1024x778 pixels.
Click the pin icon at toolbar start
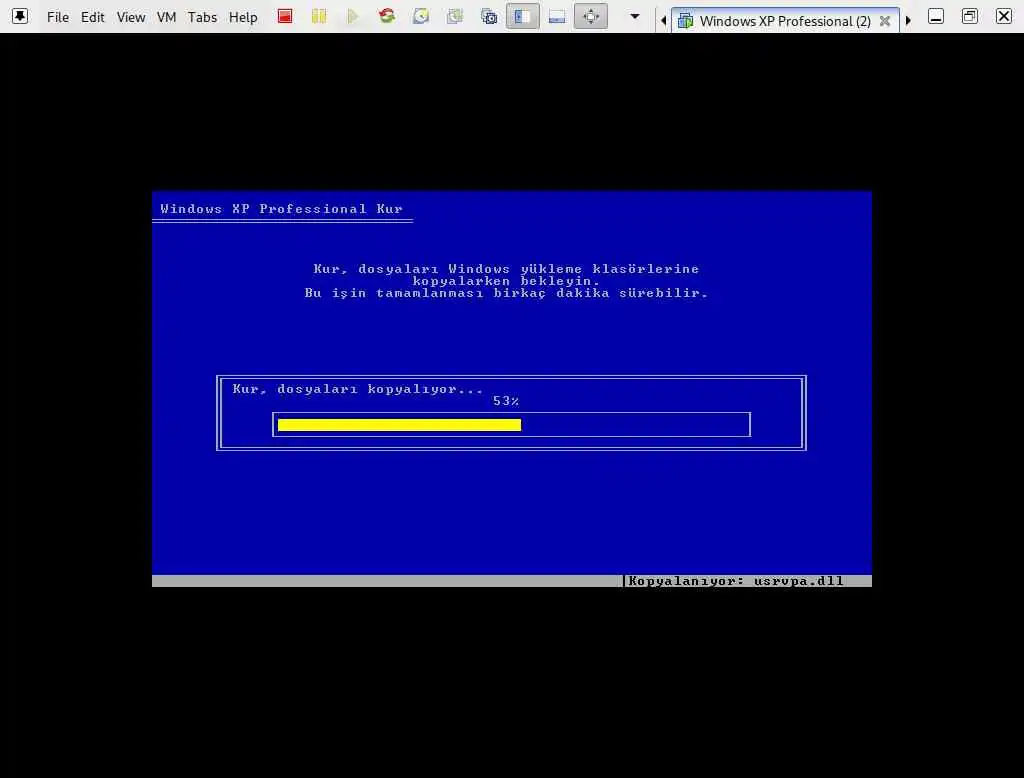point(20,16)
